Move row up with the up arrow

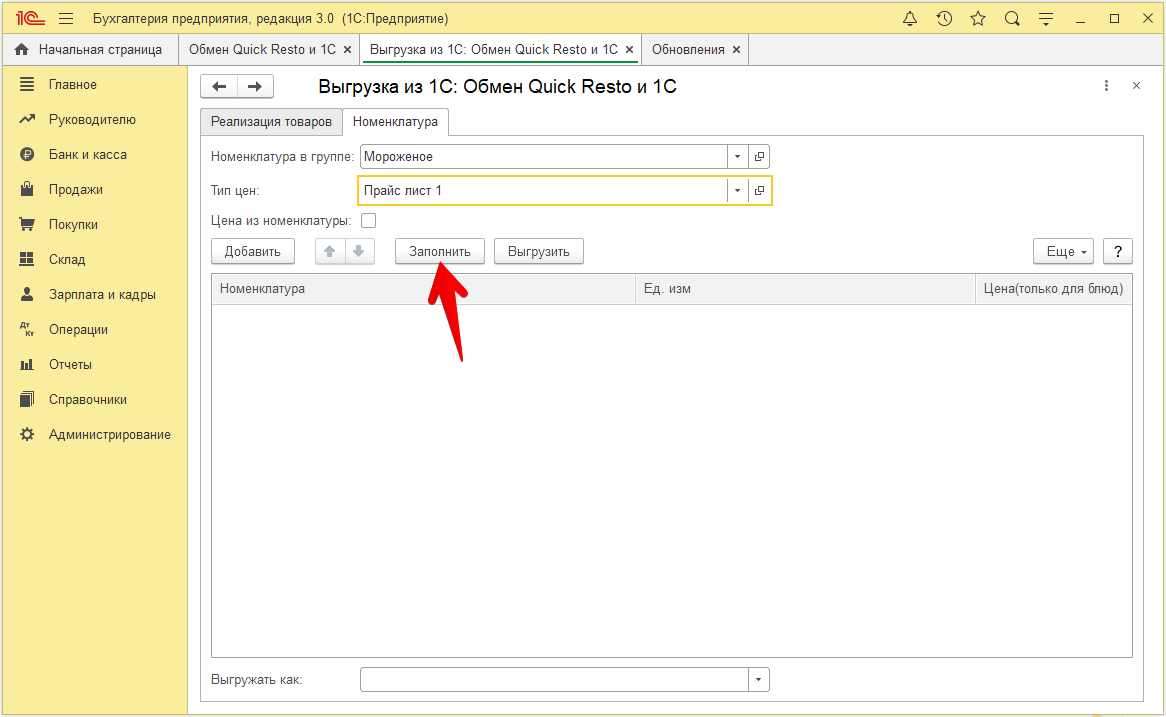click(330, 251)
